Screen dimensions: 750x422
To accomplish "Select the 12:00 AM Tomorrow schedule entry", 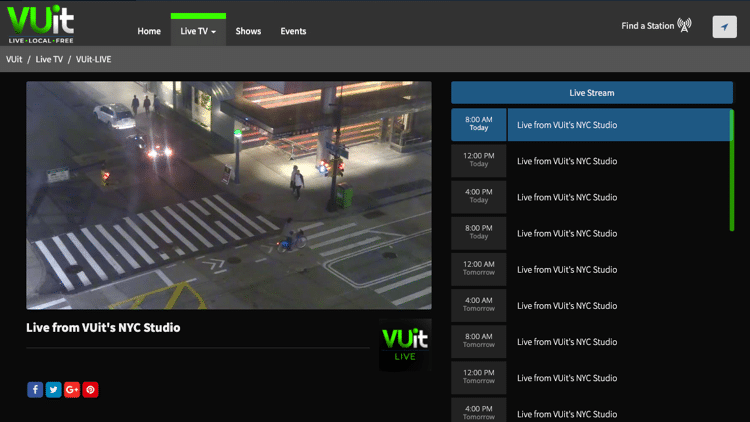I will pos(590,269).
